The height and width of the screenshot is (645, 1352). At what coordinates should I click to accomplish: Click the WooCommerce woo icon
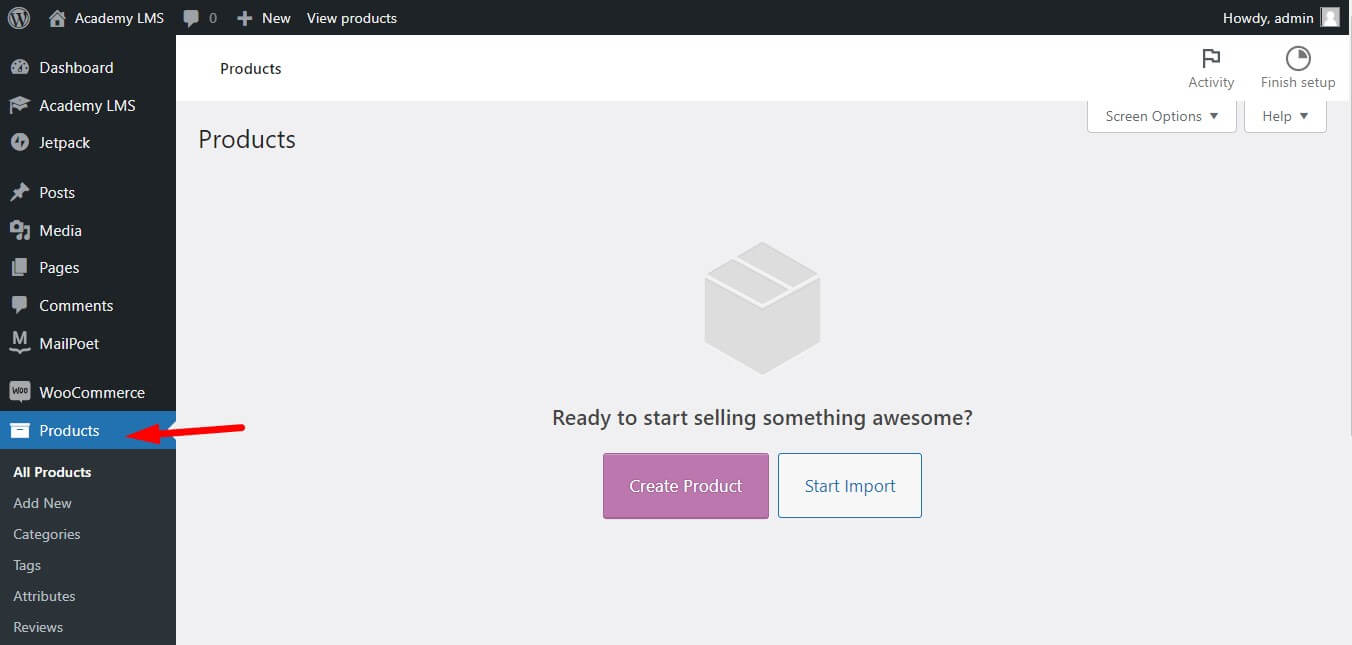click(19, 392)
